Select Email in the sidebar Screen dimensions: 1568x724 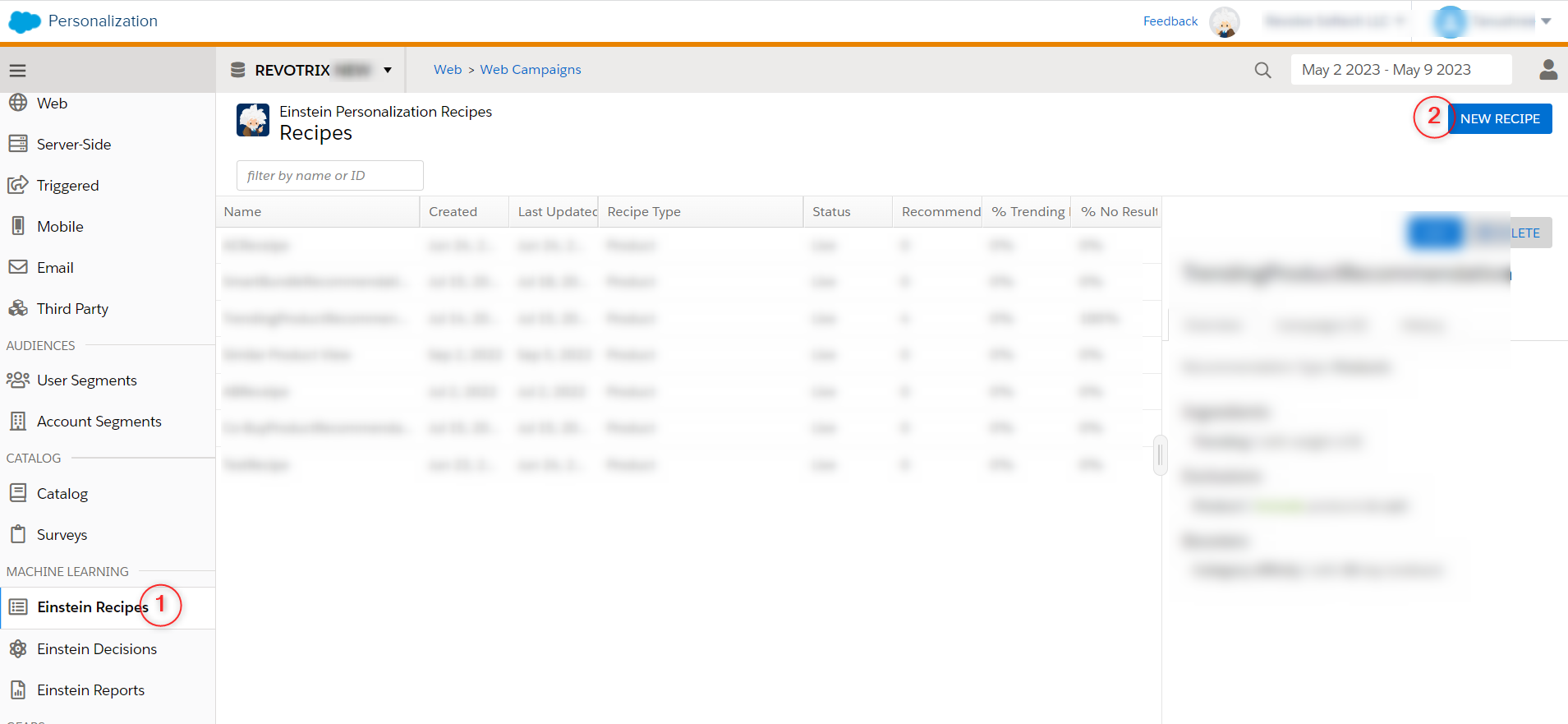click(55, 267)
